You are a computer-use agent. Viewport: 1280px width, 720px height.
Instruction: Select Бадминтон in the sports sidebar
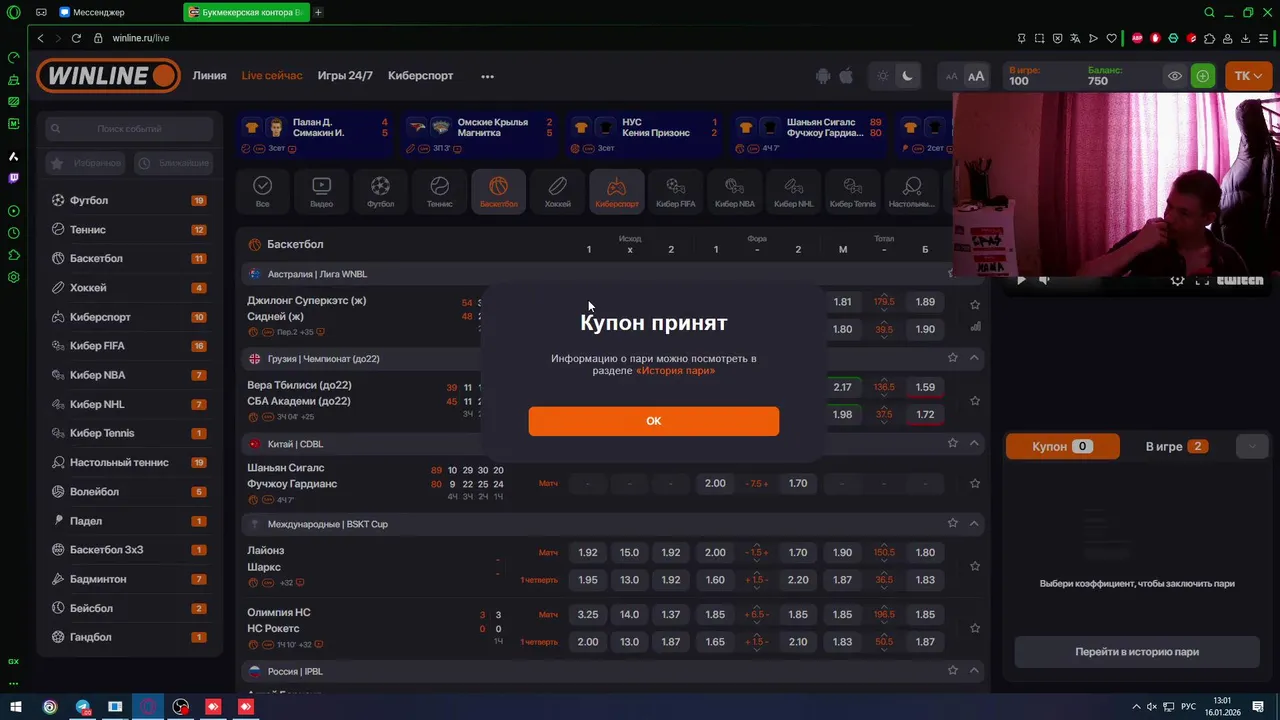coord(129,579)
